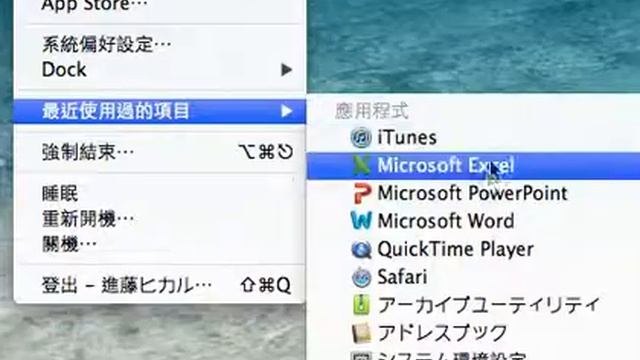Launch QuickTime Player from its recent items label
The height and width of the screenshot is (360, 640).
tap(456, 249)
